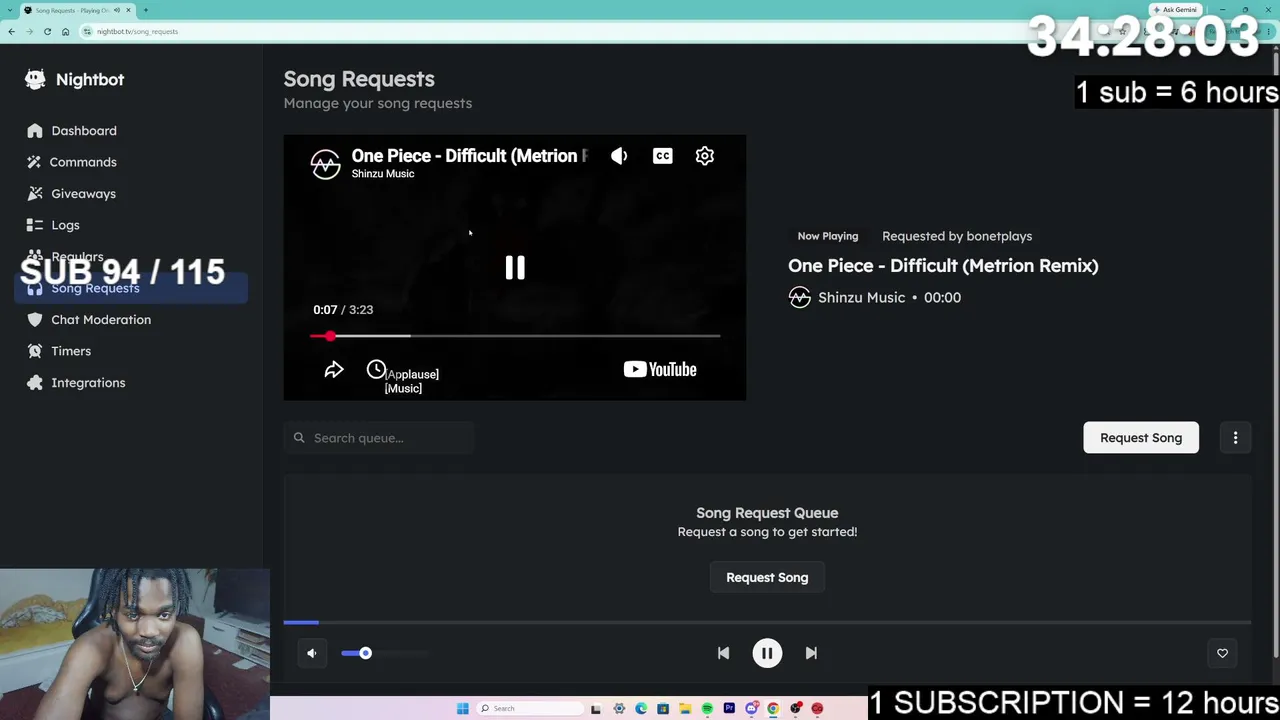This screenshot has width=1280, height=720.
Task: Open Spotify from the taskbar
Action: pyautogui.click(x=707, y=709)
